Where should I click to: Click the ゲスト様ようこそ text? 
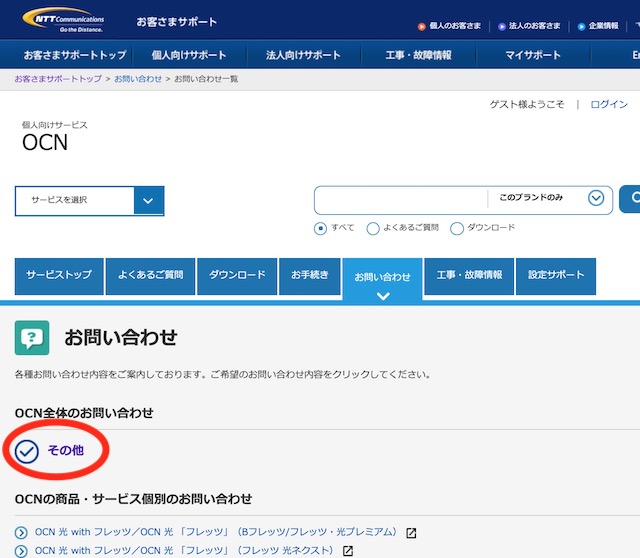pos(527,104)
